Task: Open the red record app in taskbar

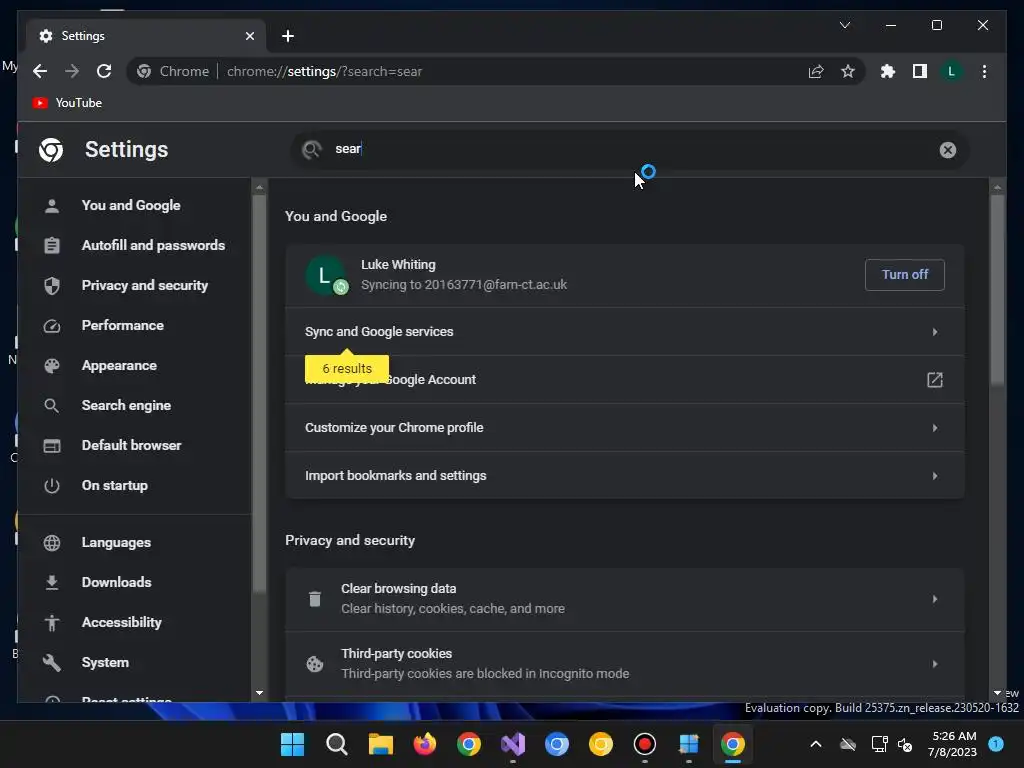Action: [x=645, y=744]
